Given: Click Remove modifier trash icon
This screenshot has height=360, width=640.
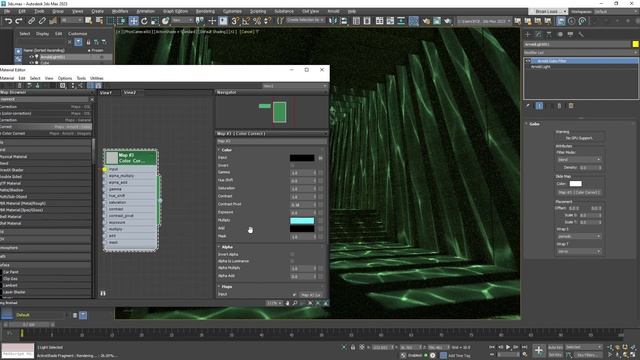Looking at the screenshot, I should [x=560, y=106].
